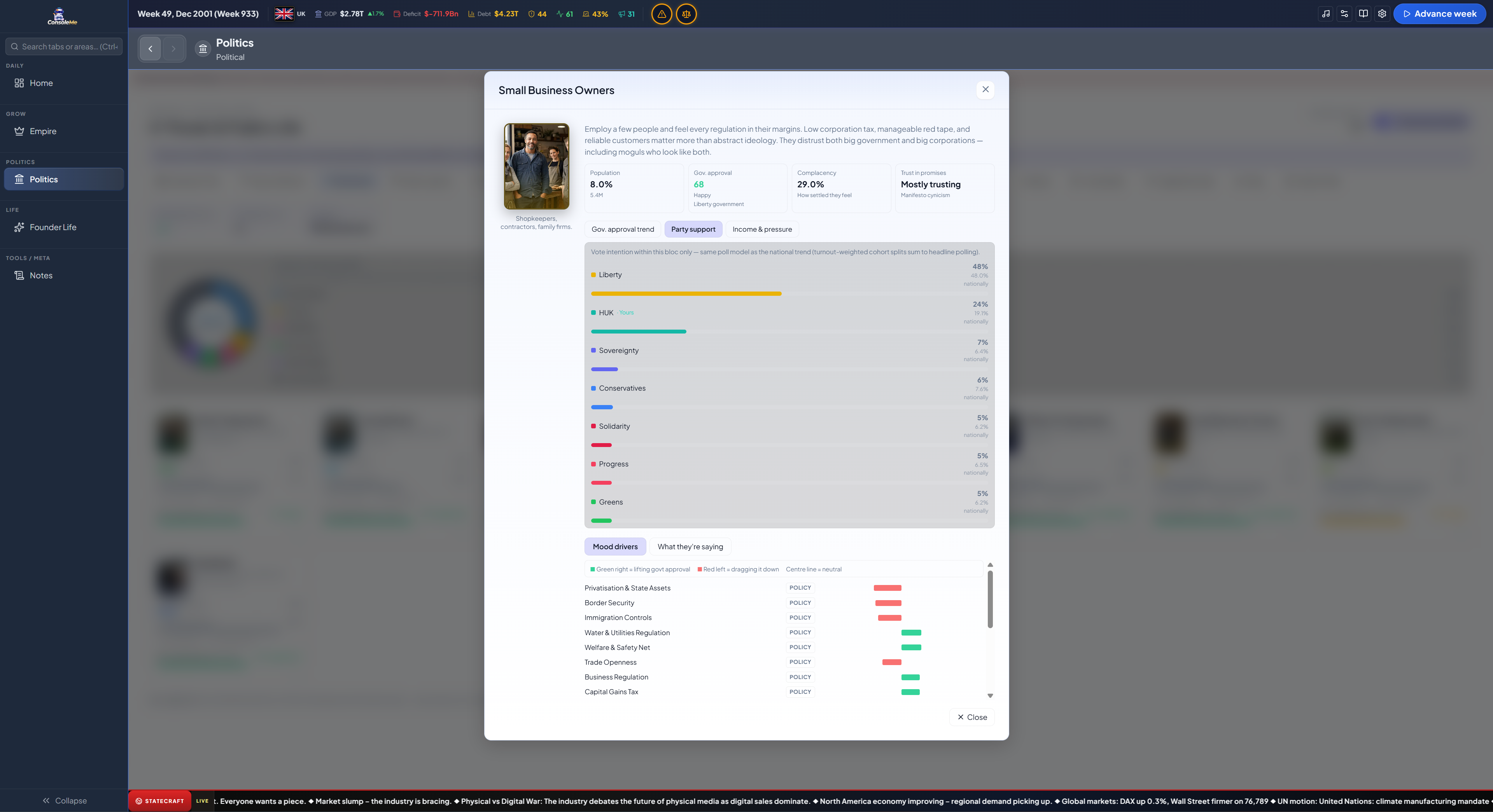Collapse the sidebar
Viewport: 1493px width, 812px height.
pos(64,800)
